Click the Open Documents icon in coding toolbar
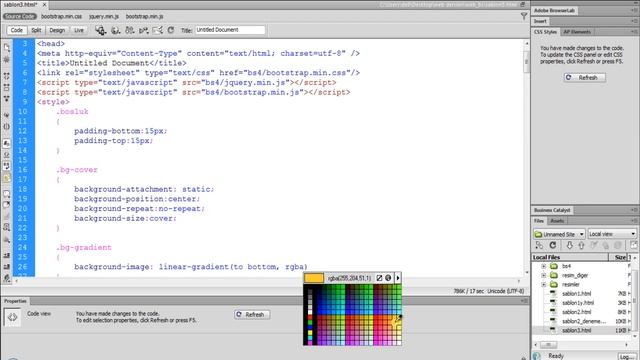 click(x=7, y=48)
